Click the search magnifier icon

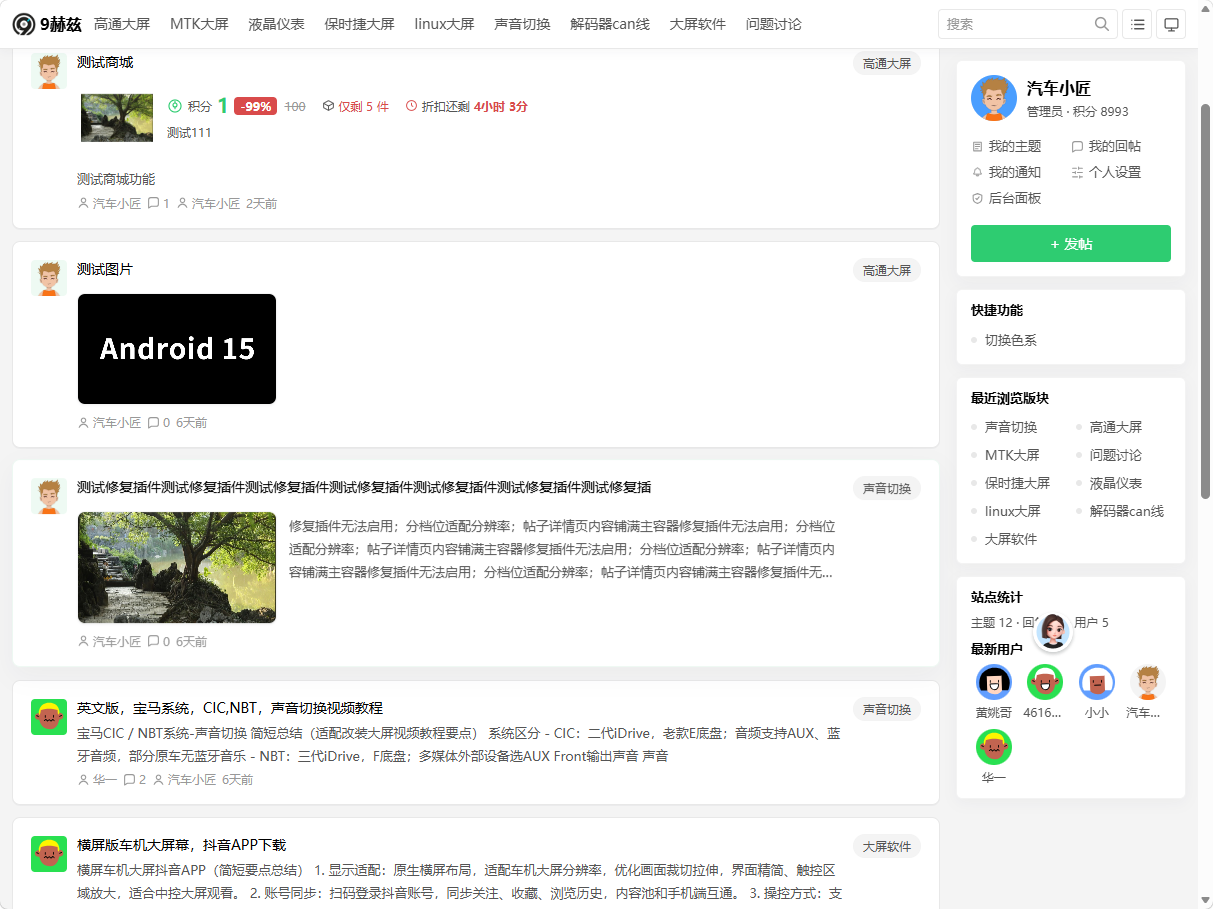pyautogui.click(x=1102, y=24)
